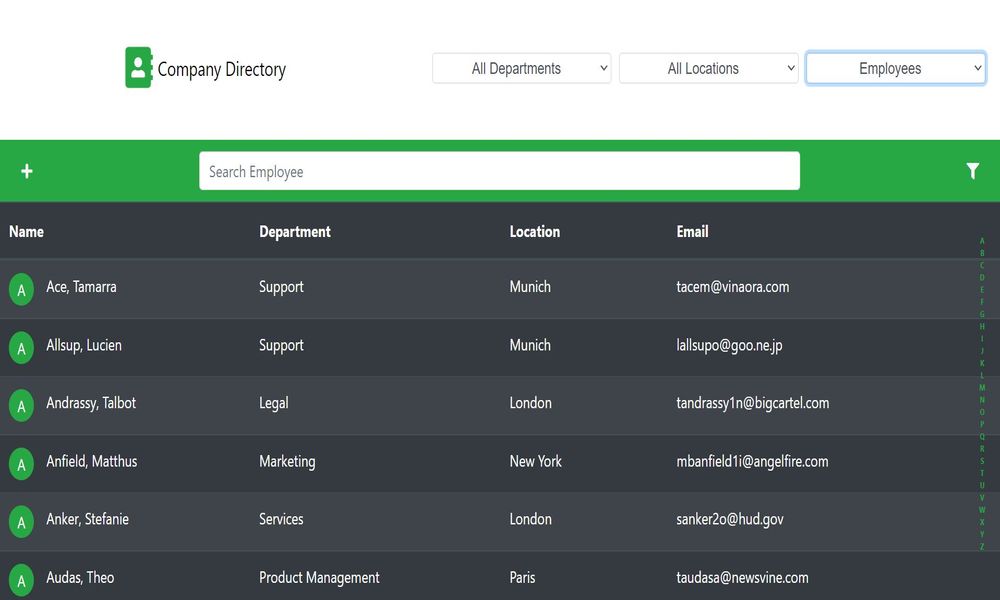Click avatar icon beside Anfield, Matthus
The width and height of the screenshot is (1000, 600).
coord(21,464)
